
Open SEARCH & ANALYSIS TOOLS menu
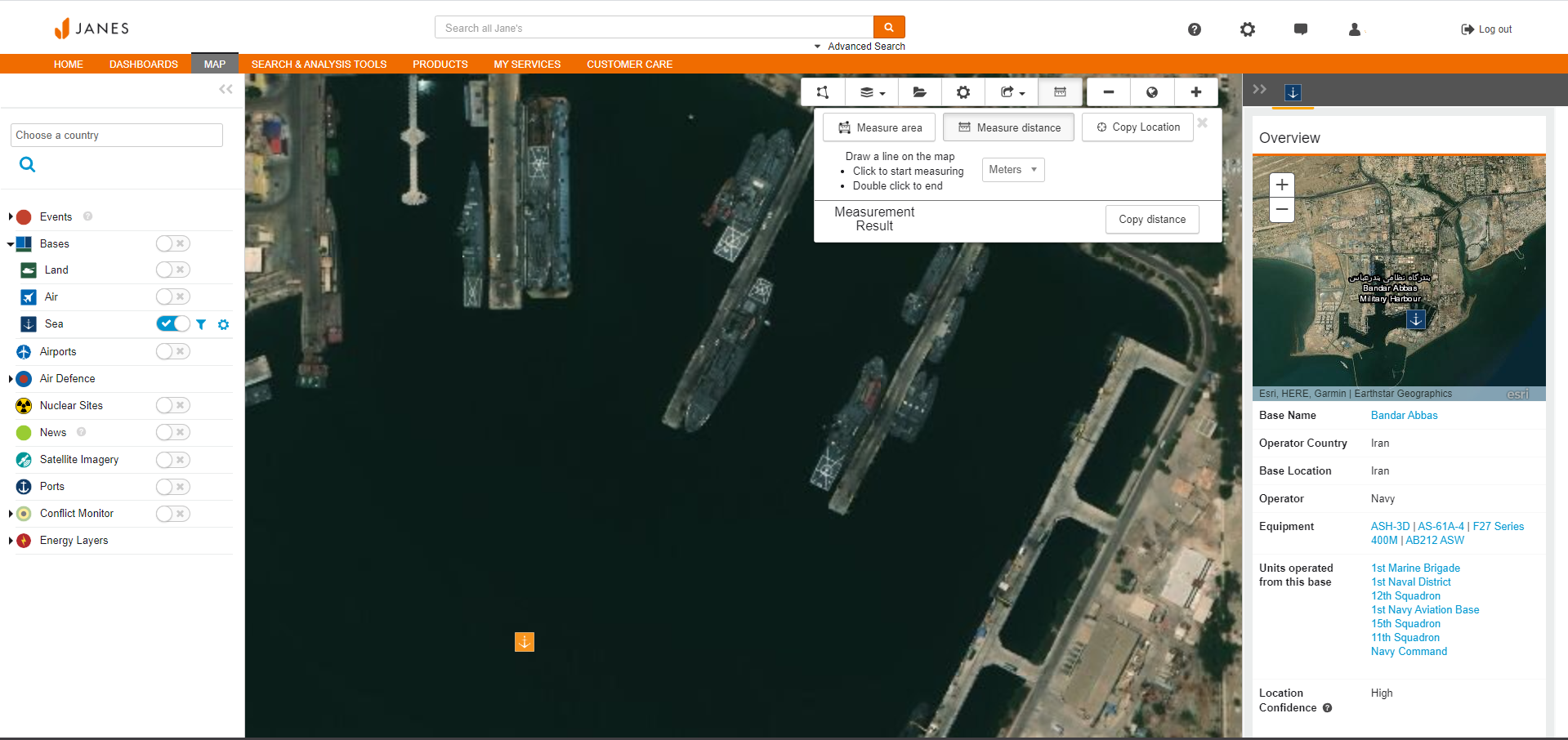click(319, 64)
